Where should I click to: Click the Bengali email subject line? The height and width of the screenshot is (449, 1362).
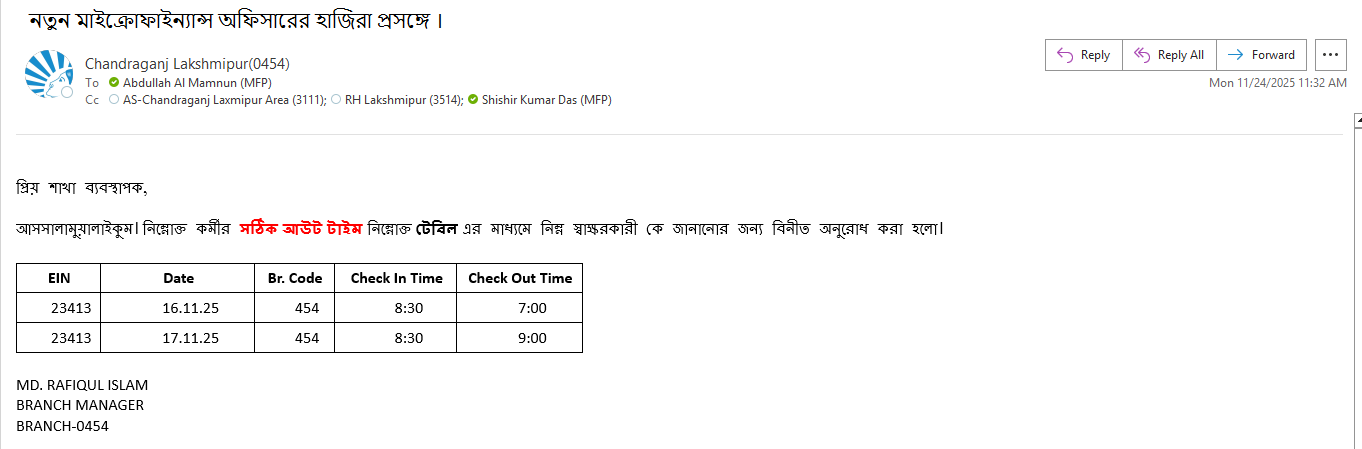[x=236, y=19]
